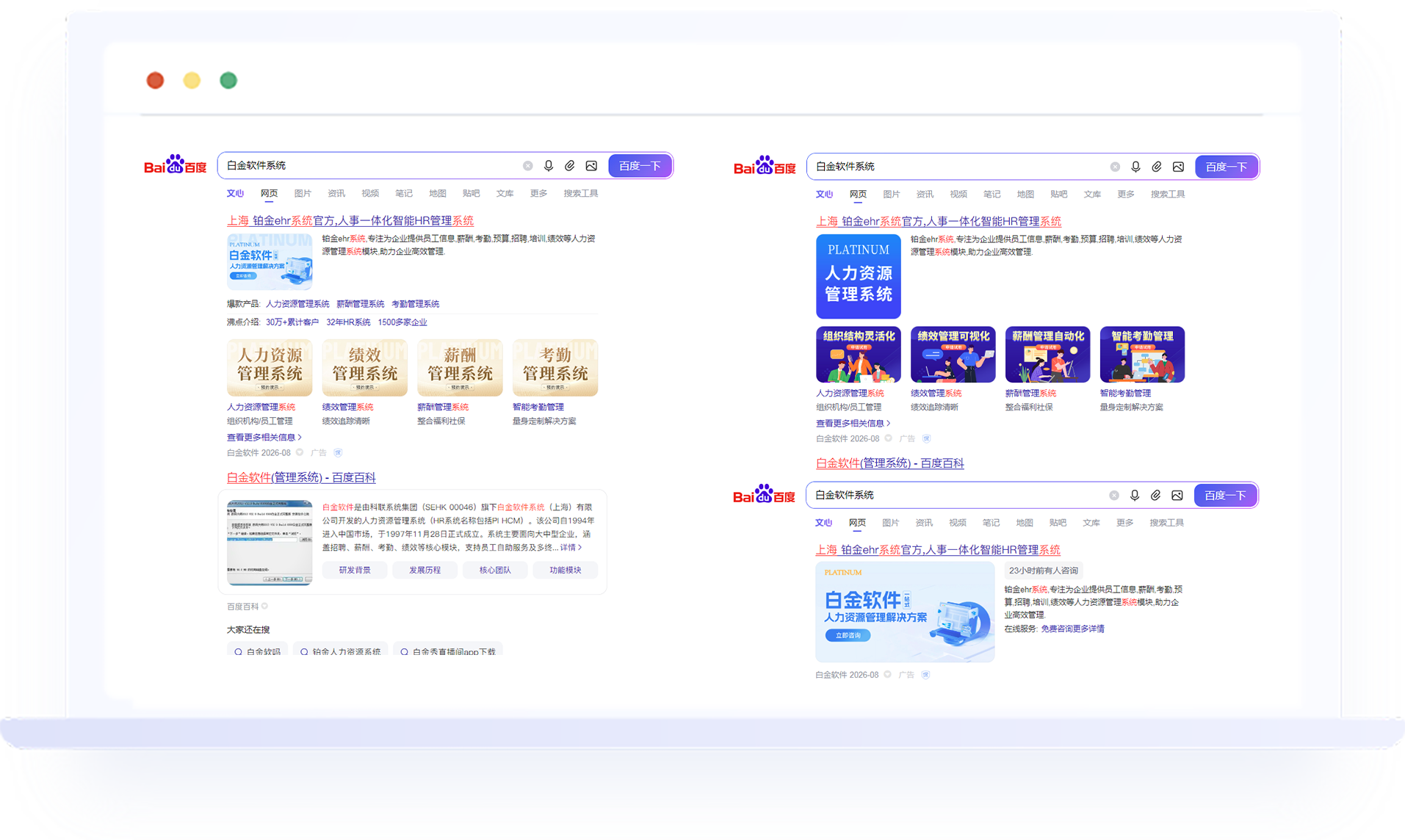
Task: Click the microphone icon in lower-right search bar
Action: click(x=1135, y=496)
